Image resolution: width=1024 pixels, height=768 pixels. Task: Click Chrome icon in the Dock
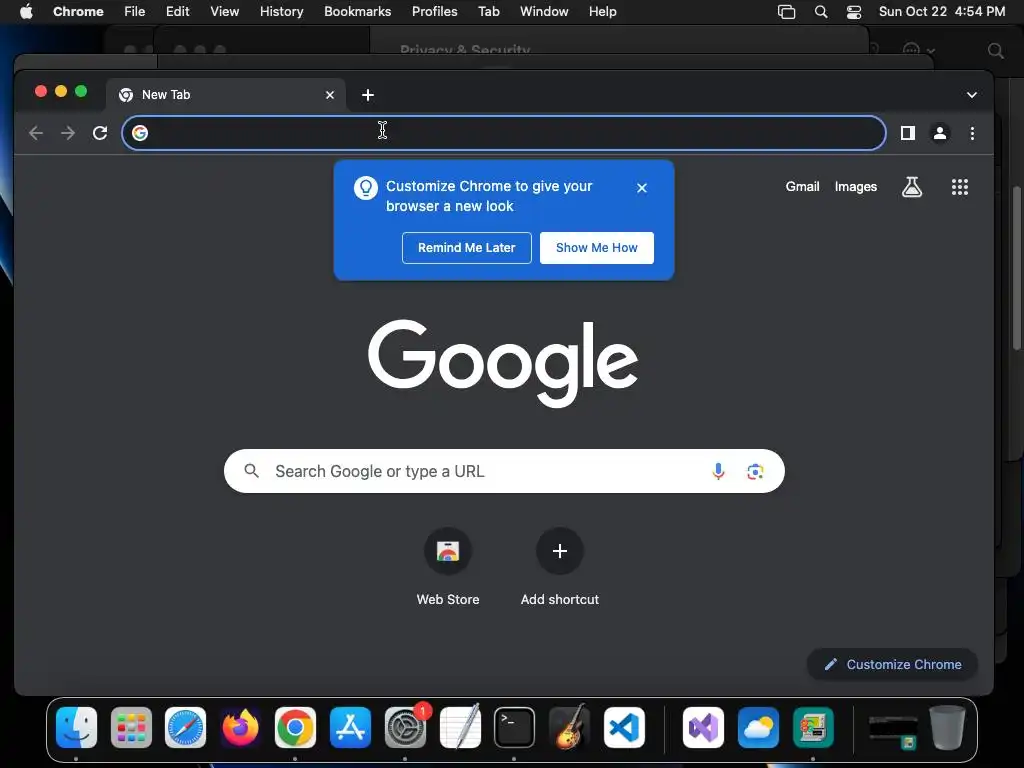point(295,728)
